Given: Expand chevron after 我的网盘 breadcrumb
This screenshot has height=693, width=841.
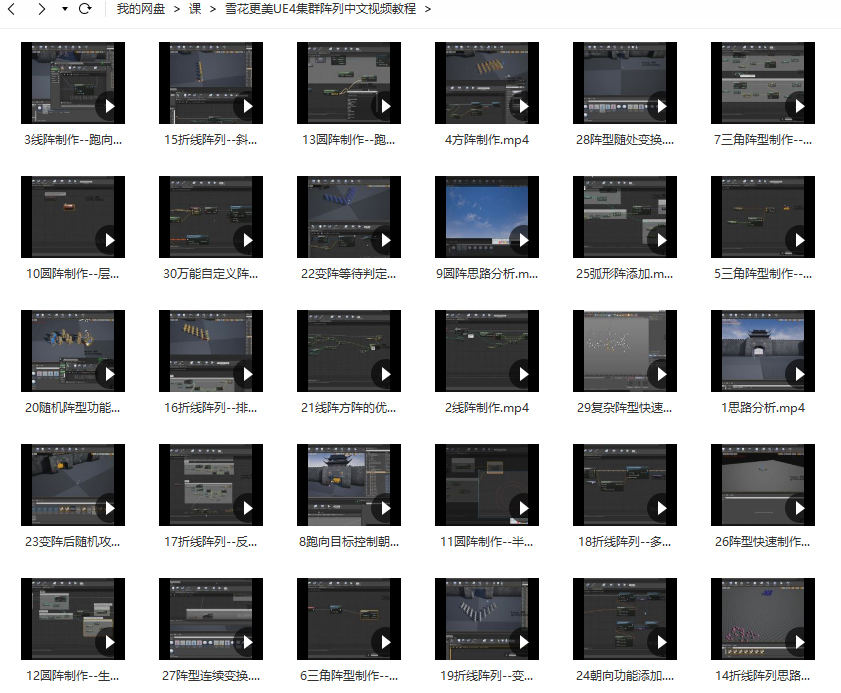Looking at the screenshot, I should [x=176, y=9].
